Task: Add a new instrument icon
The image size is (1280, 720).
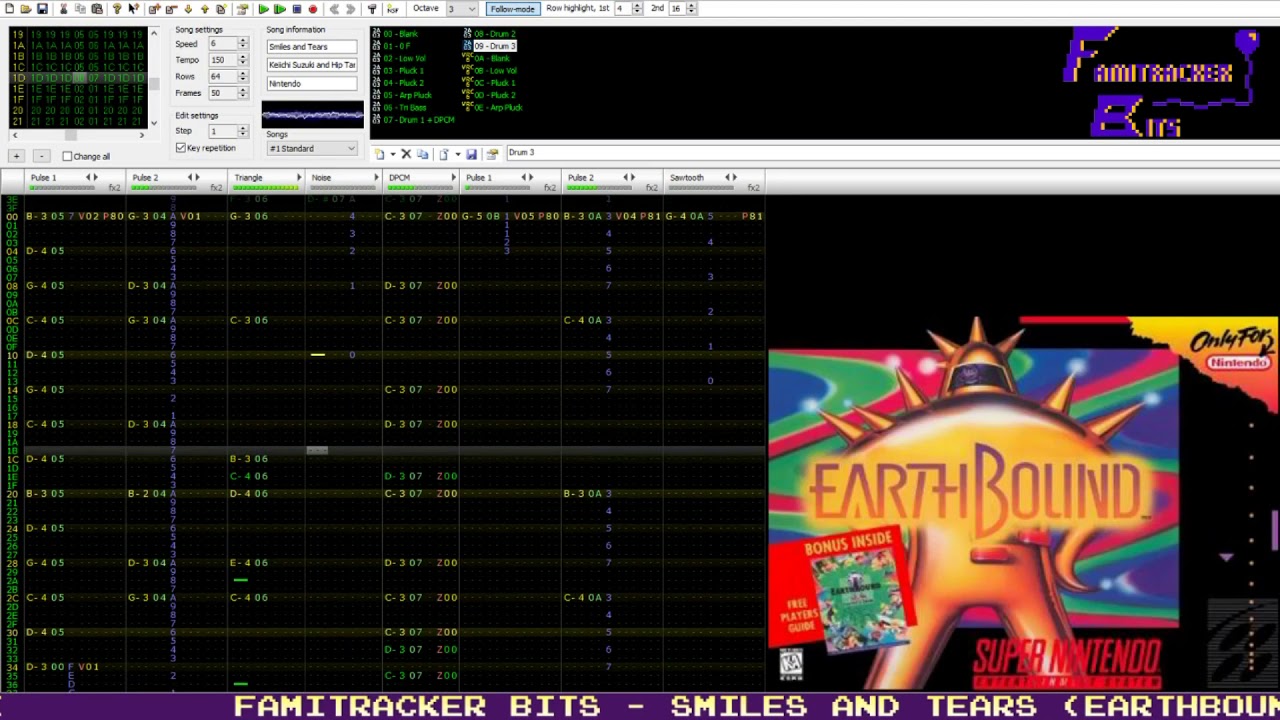Action: click(379, 154)
